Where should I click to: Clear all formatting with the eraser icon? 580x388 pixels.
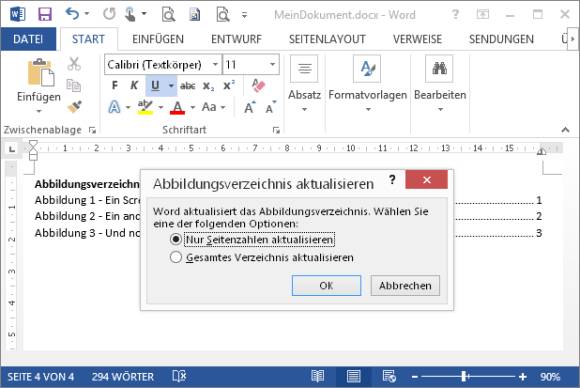(x=258, y=86)
